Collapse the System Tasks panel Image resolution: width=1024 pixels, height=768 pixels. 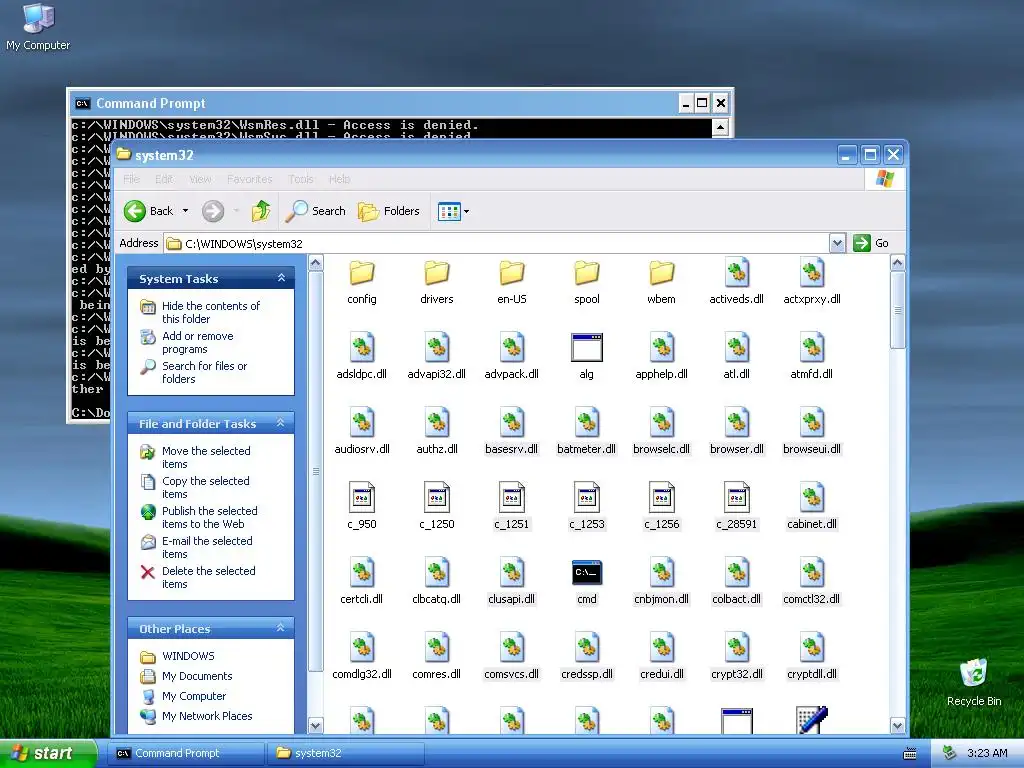(281, 278)
